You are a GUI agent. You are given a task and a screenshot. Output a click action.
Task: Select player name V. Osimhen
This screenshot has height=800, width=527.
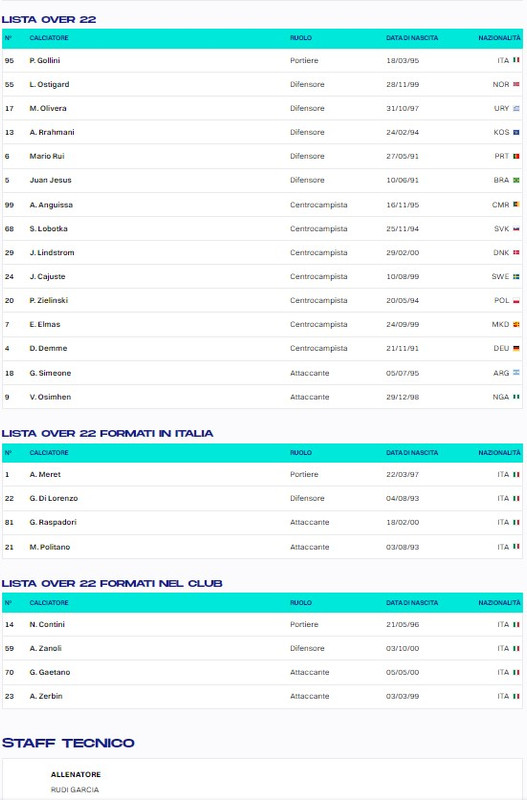pos(51,397)
